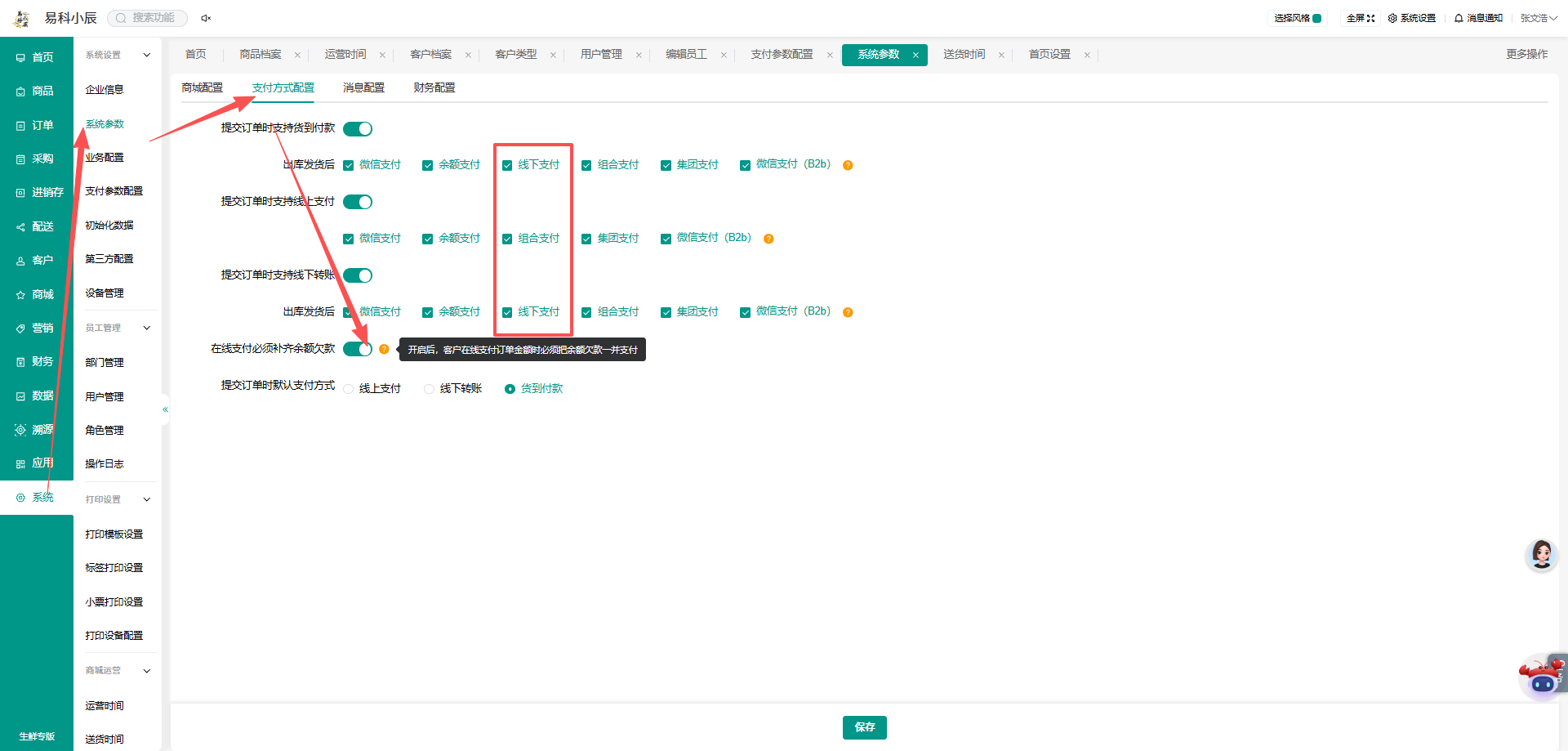Screen dimensions: 1568x751
Task: Switch to 财务配置 tab
Action: 434,87
